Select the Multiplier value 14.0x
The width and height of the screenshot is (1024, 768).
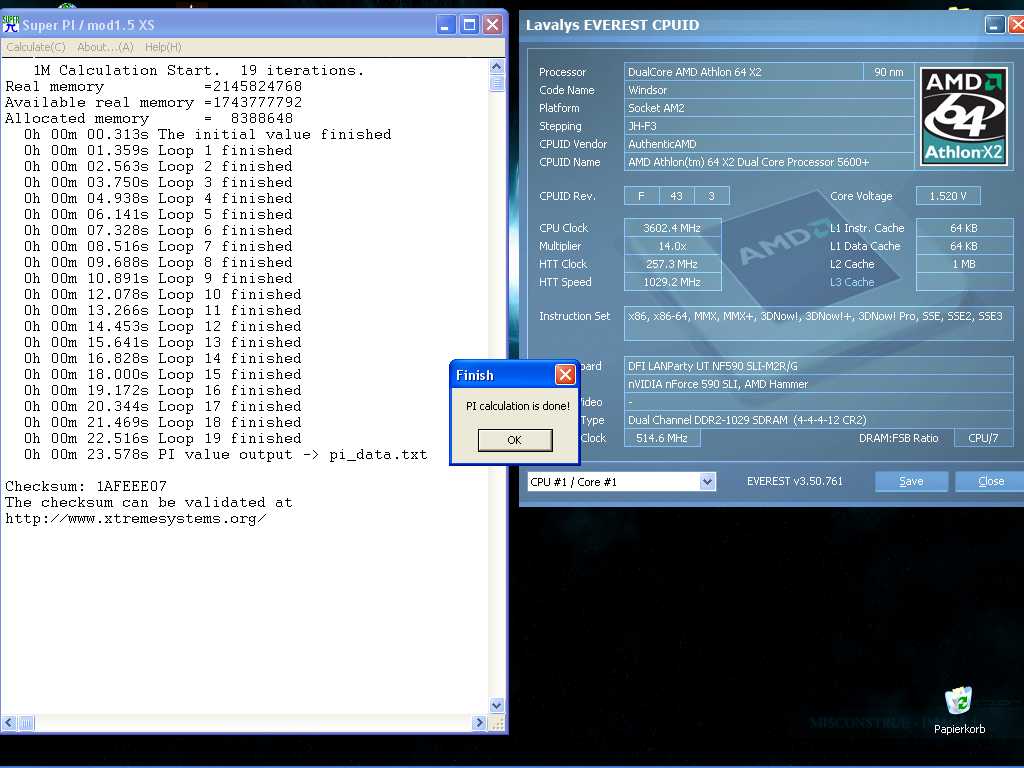pyautogui.click(x=673, y=246)
